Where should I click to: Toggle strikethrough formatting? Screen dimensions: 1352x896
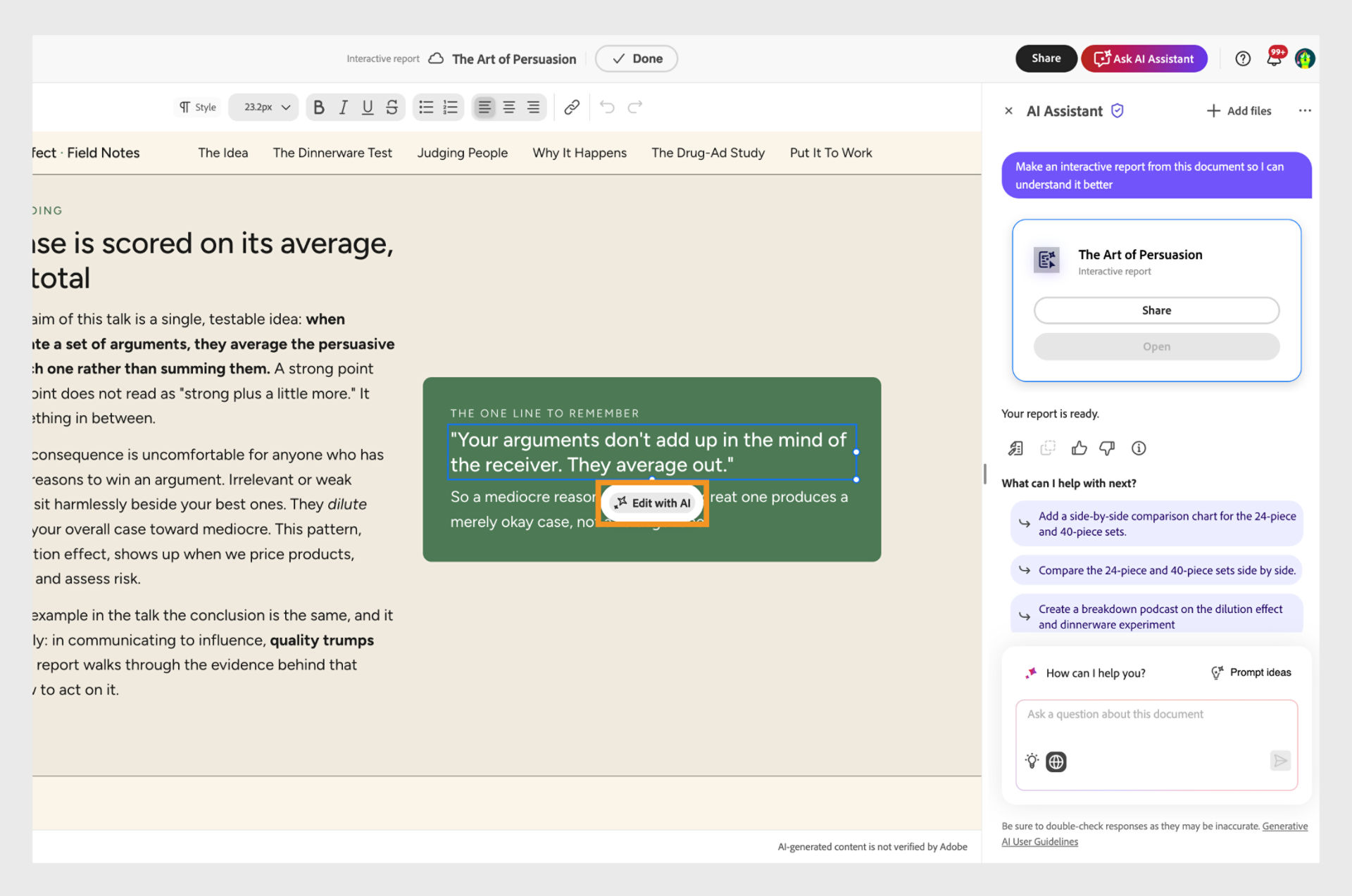[x=392, y=107]
